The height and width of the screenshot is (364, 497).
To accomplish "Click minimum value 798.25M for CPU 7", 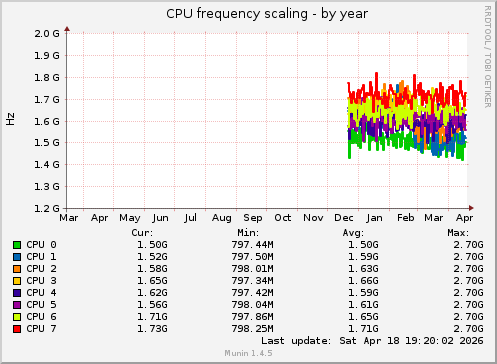I will 252,329.
